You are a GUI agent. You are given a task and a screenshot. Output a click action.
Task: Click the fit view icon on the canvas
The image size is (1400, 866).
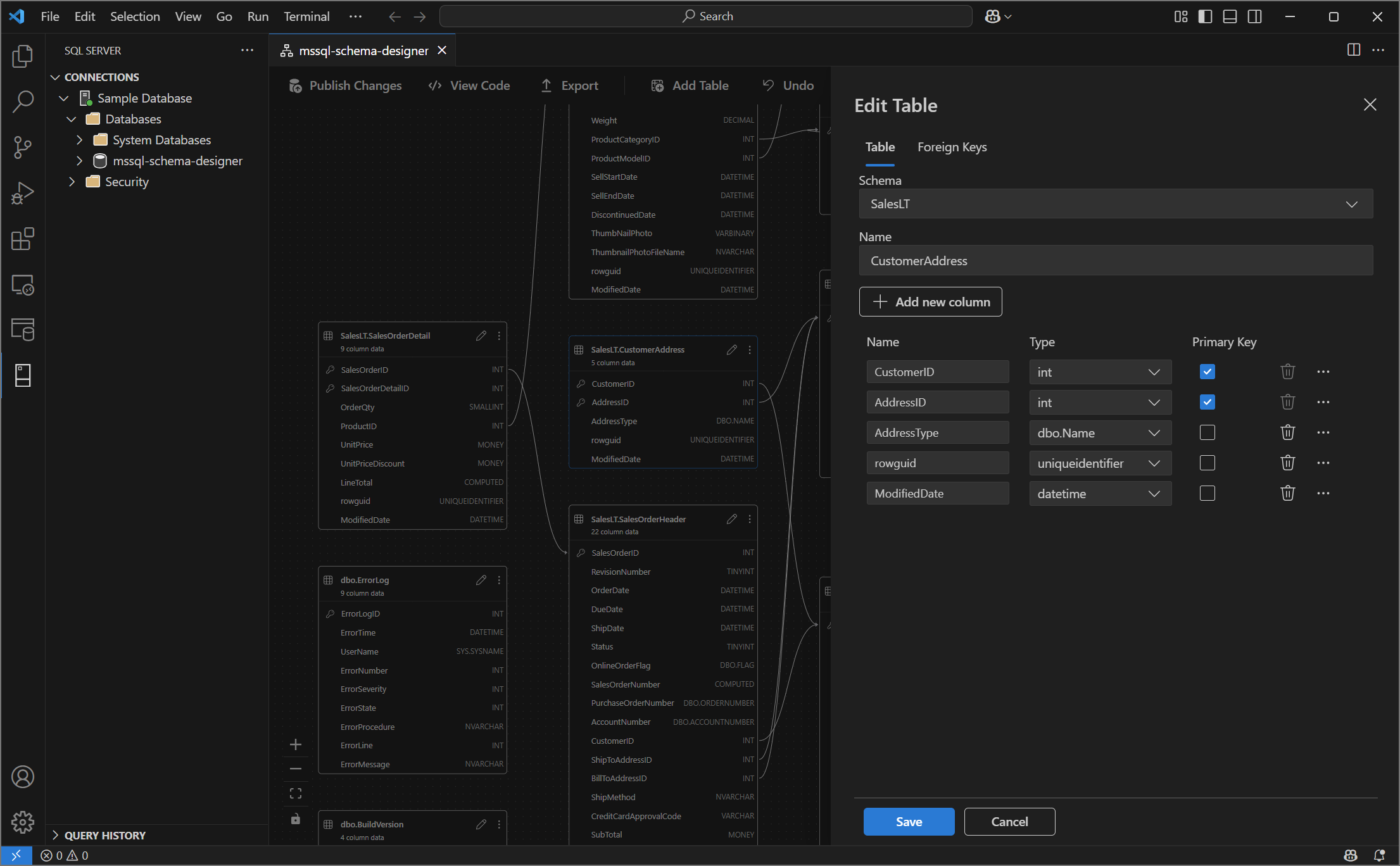296,794
